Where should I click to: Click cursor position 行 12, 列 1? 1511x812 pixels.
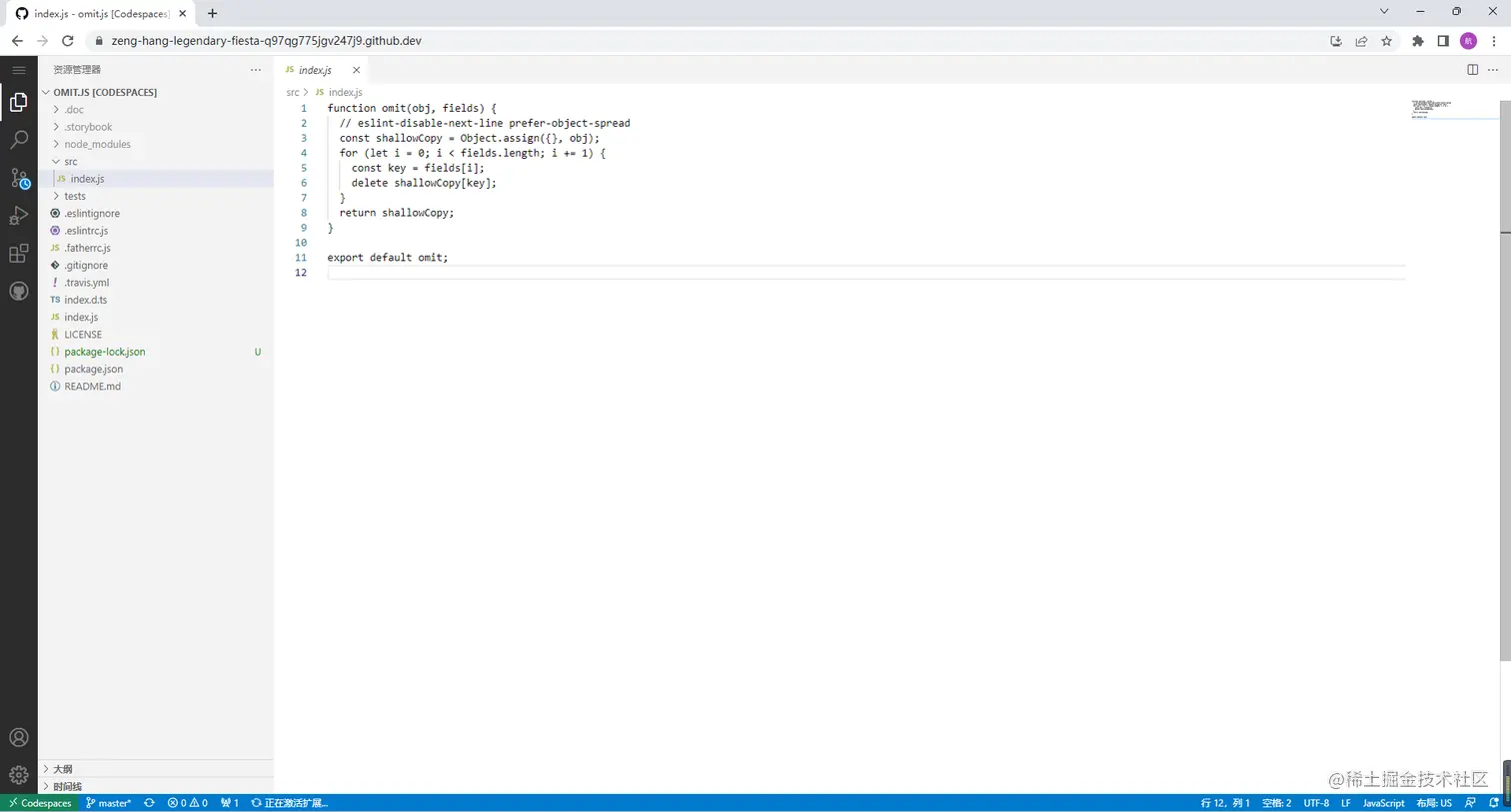tap(1225, 803)
